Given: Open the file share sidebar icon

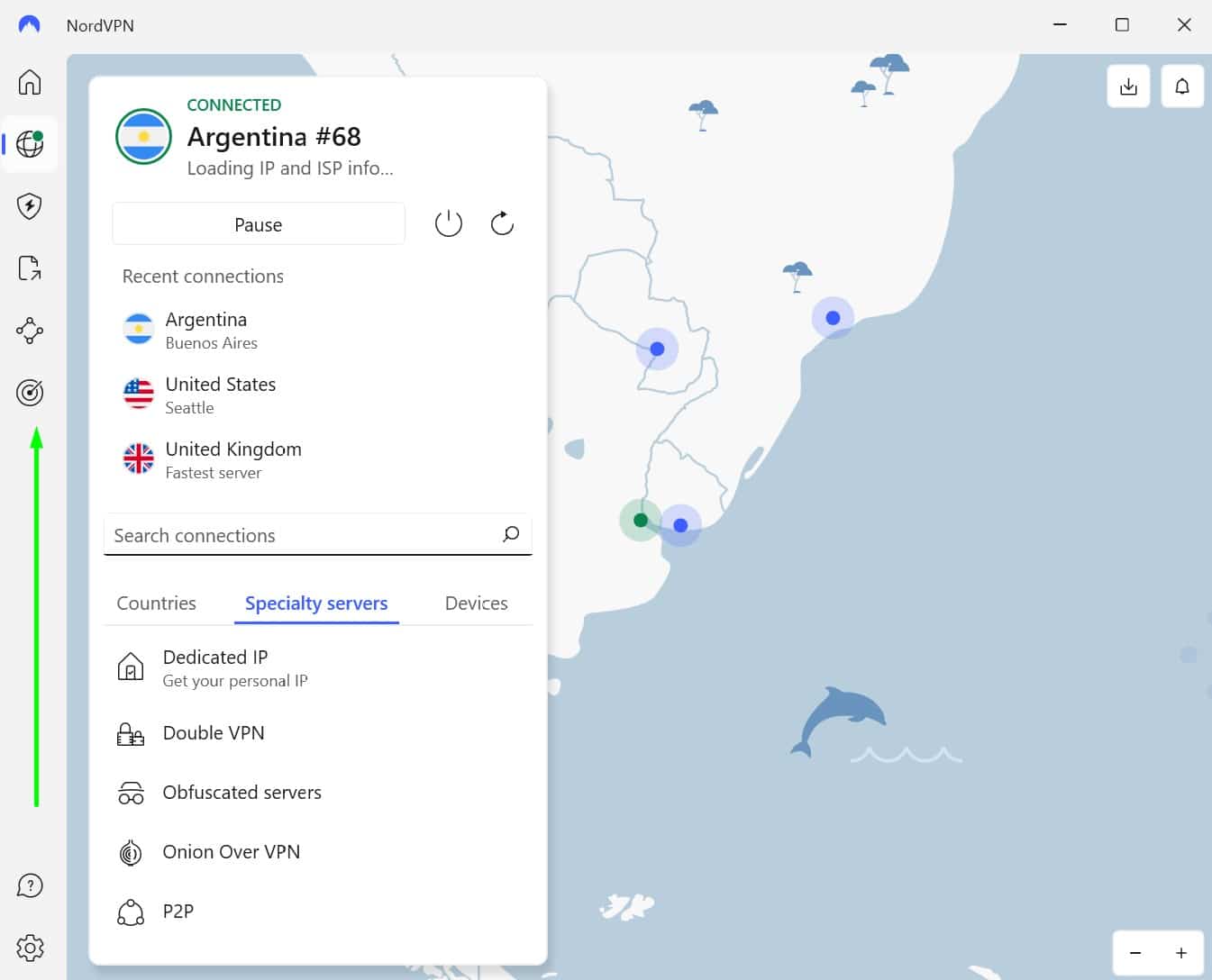Looking at the screenshot, I should (x=30, y=268).
